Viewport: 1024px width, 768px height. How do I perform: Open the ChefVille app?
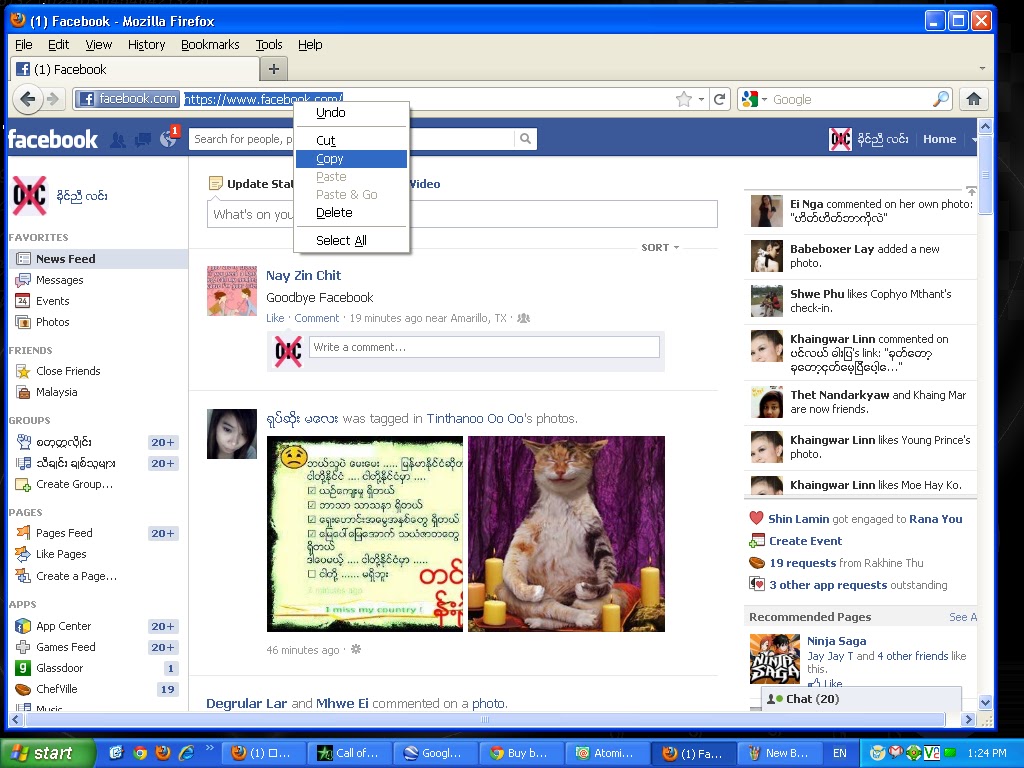[x=56, y=689]
